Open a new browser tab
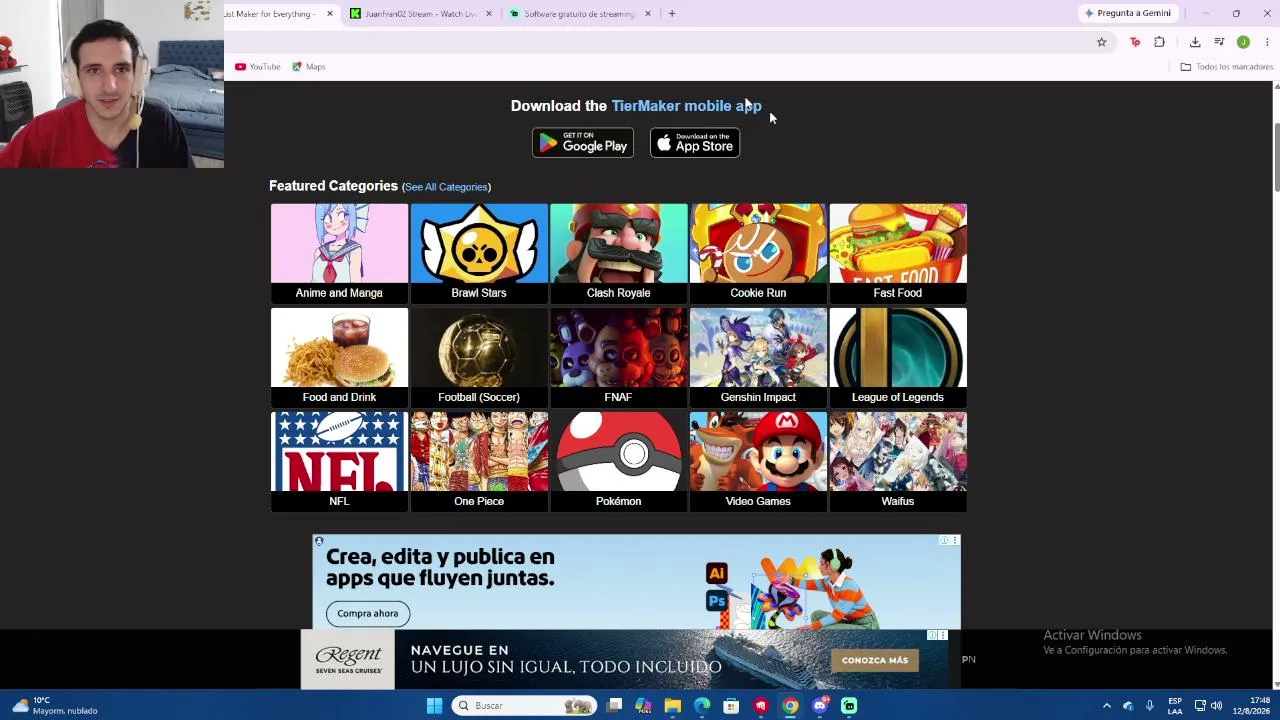Image resolution: width=1280 pixels, height=720 pixels. (672, 14)
